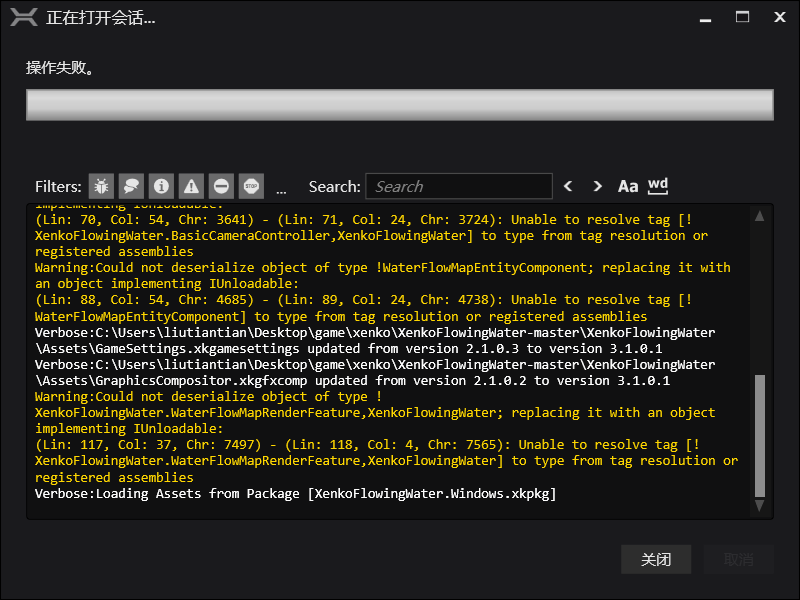800x600 pixels.
Task: Toggle the debug (bug) log filter
Action: [101, 186]
